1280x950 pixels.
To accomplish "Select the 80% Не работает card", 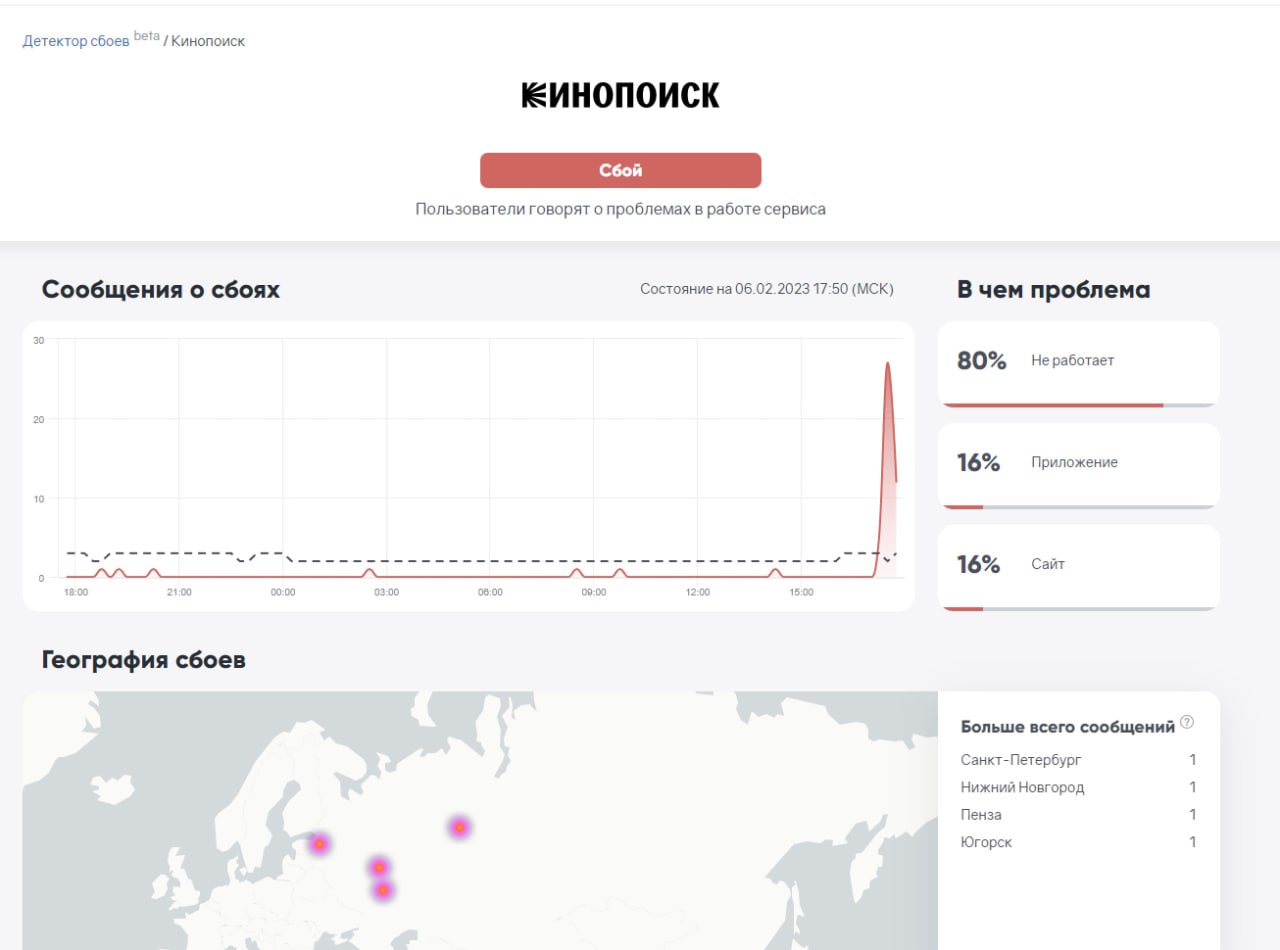I will 1078,364.
